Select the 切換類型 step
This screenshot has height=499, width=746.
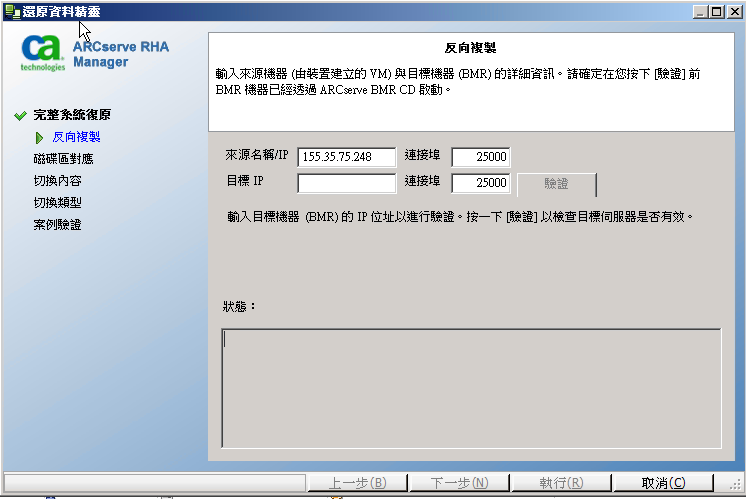[x=58, y=203]
